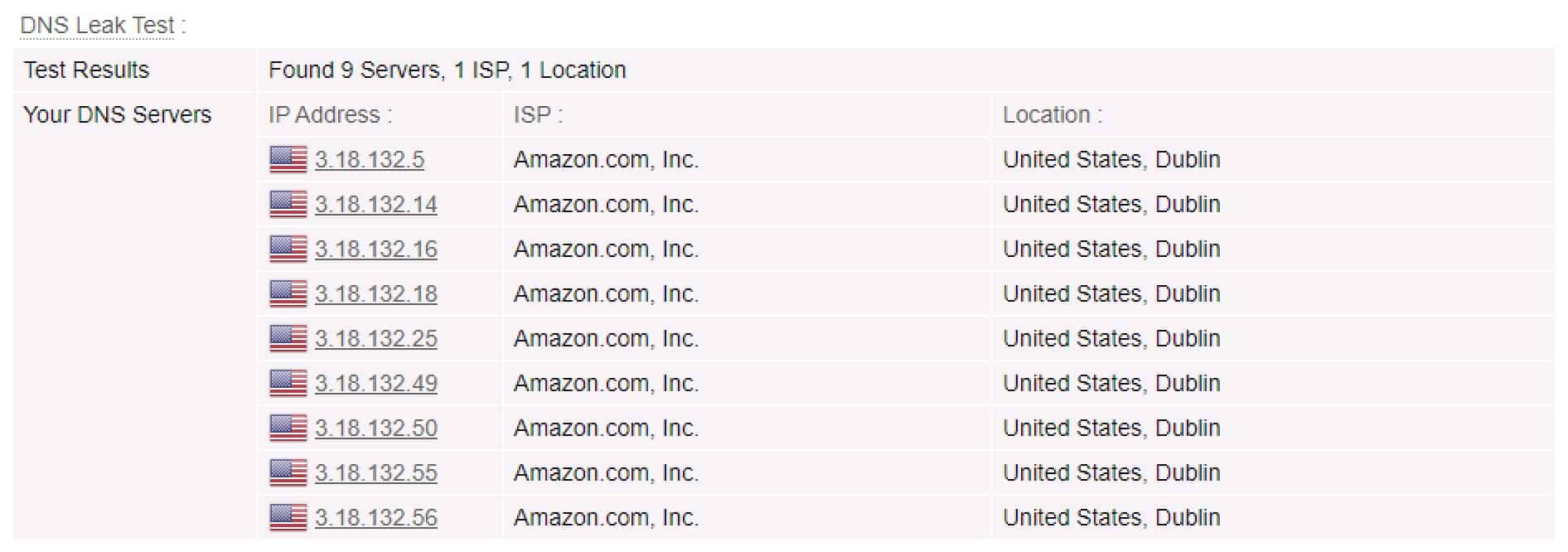This screenshot has height=552, width=1568.
Task: Click the US flag icon beside 3.18.132.16
Action: (x=288, y=249)
